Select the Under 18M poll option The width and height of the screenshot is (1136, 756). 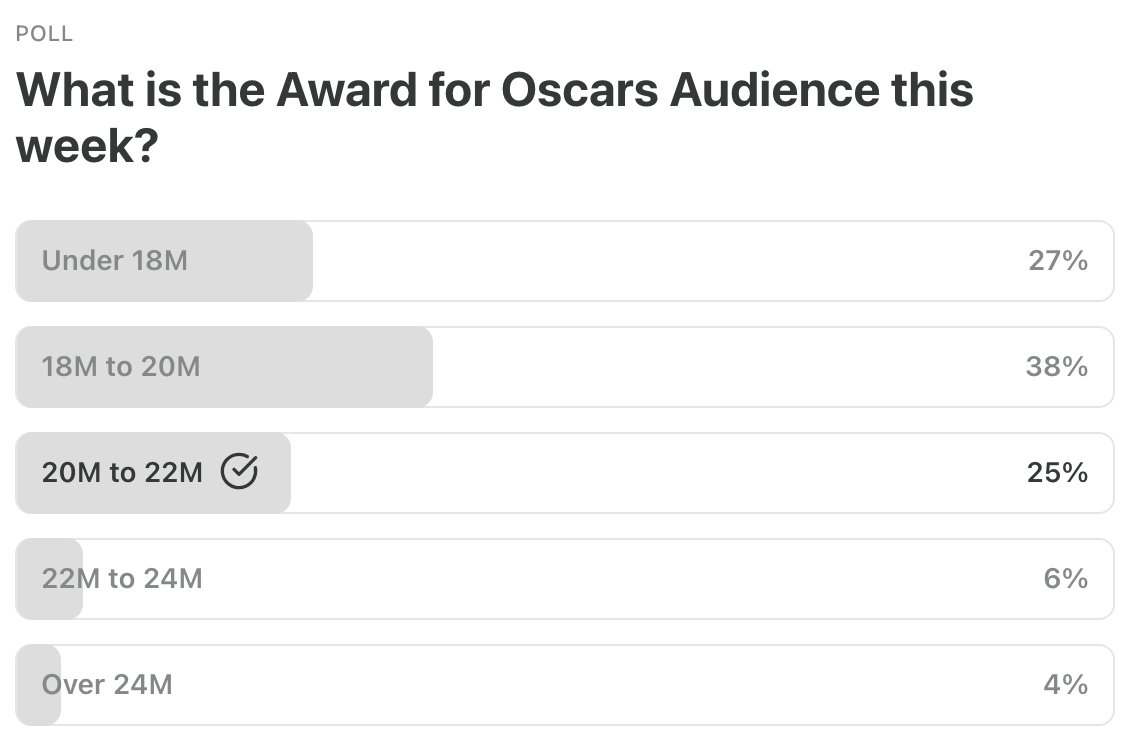(115, 261)
